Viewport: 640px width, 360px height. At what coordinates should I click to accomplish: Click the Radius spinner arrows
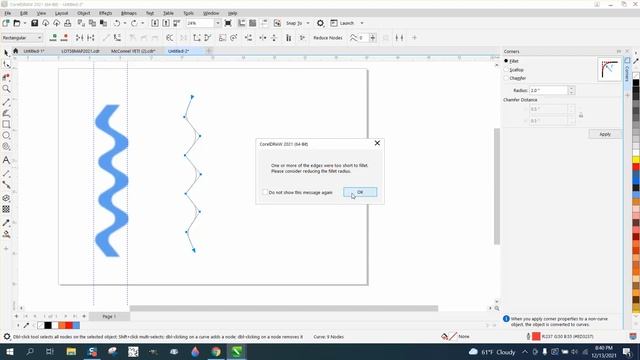coord(571,90)
